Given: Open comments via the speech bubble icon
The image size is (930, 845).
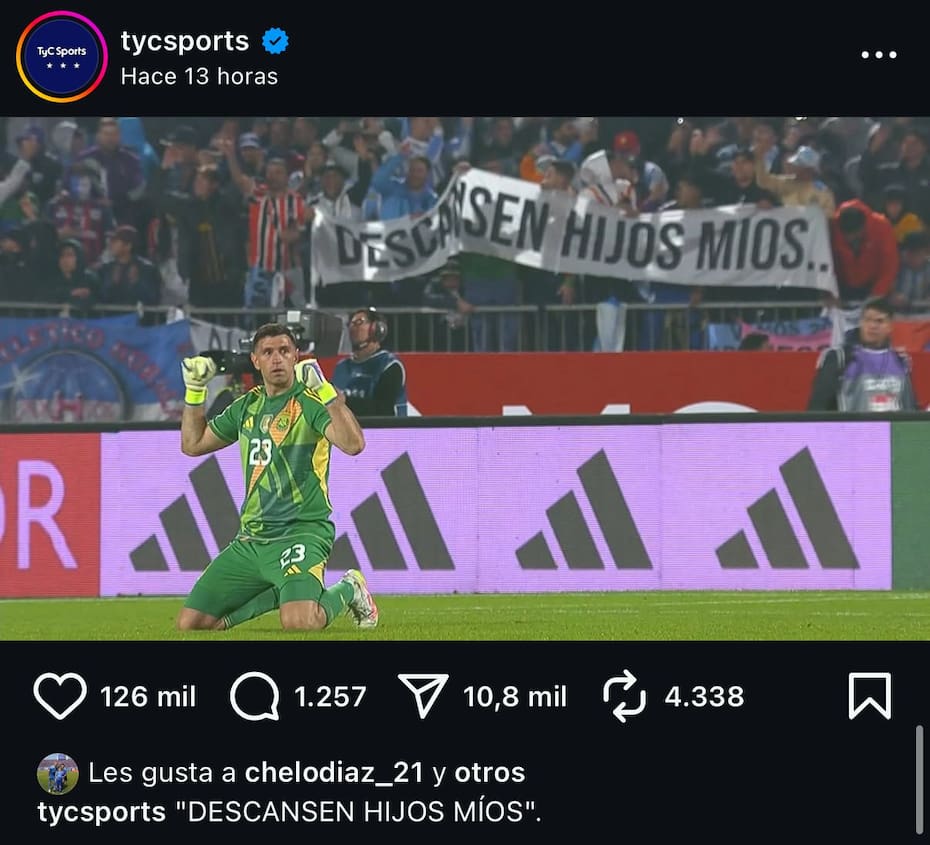Looking at the screenshot, I should pos(255,696).
